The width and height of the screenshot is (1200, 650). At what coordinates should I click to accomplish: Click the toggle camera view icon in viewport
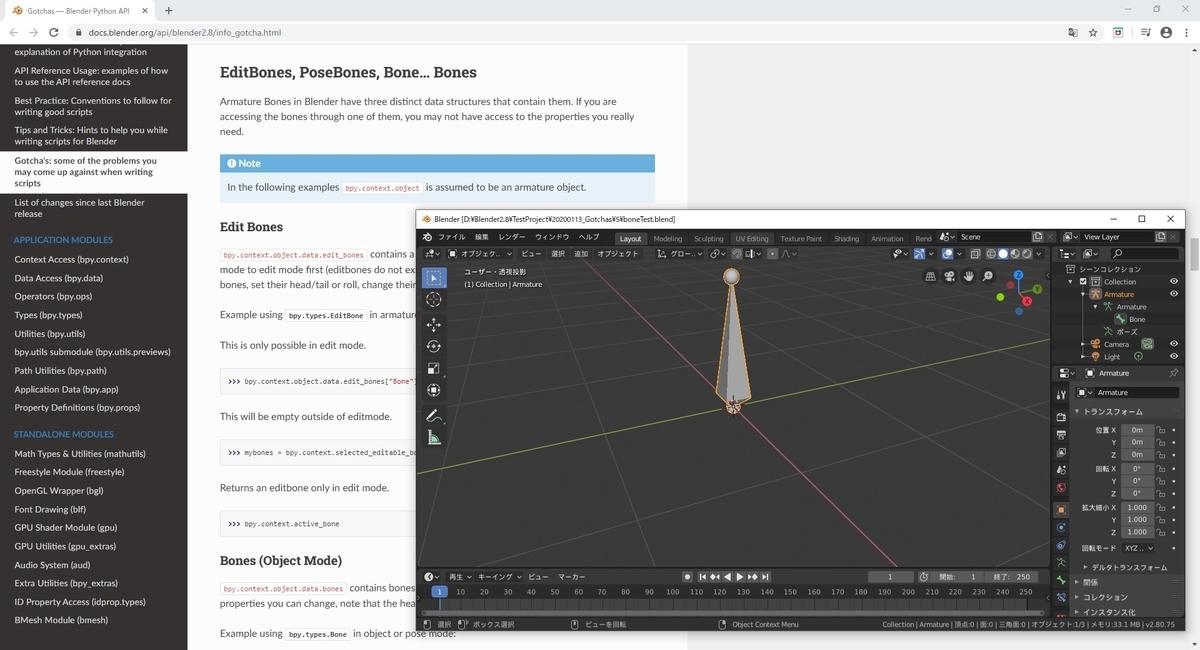[949, 276]
